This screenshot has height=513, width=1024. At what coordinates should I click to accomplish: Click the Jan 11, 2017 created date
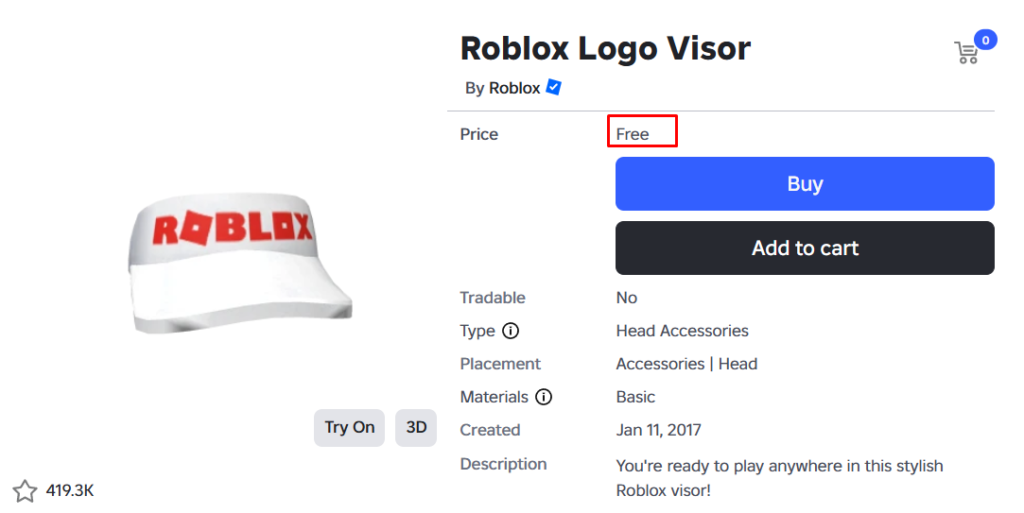(658, 430)
